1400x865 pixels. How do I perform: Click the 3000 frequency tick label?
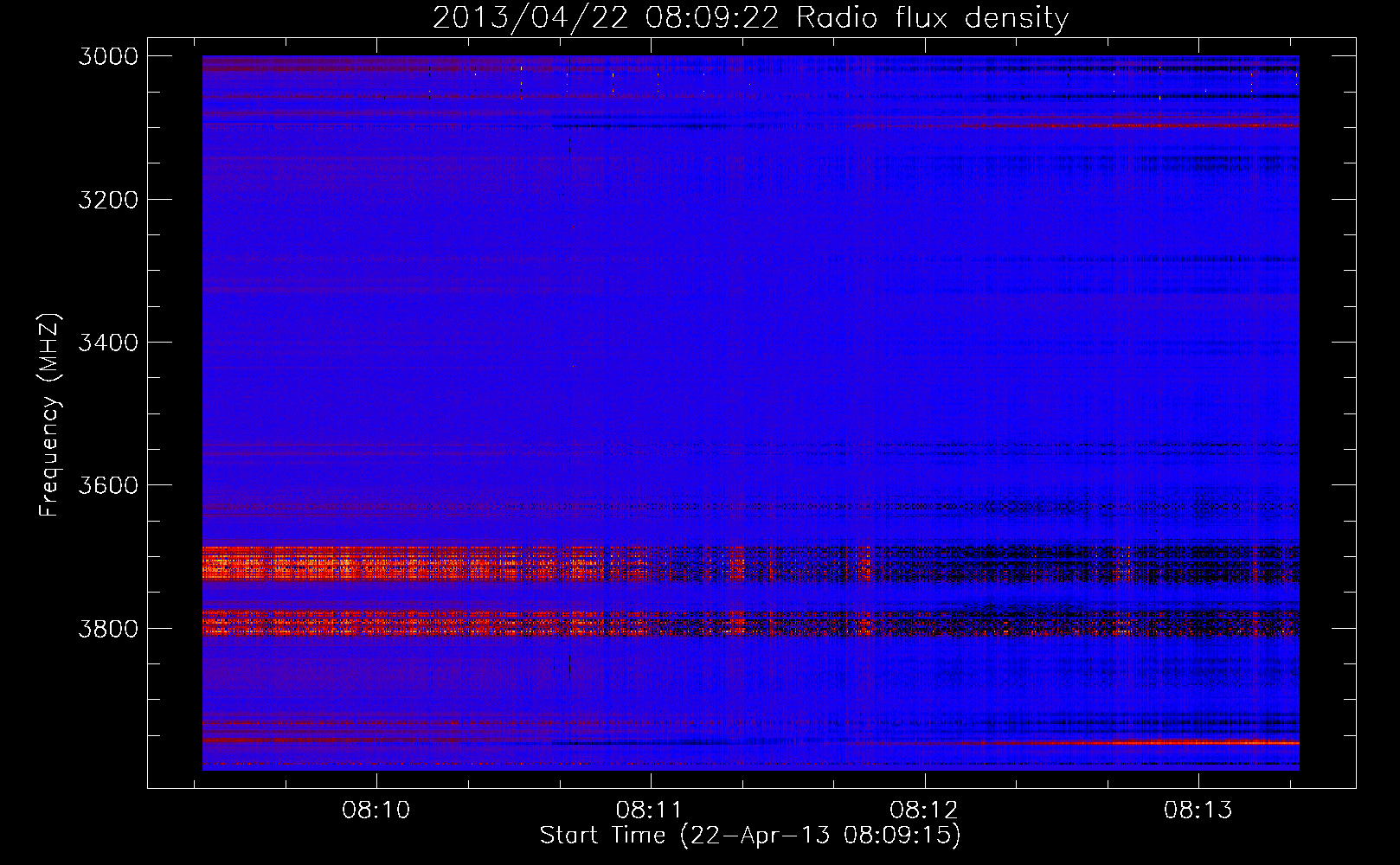(x=108, y=56)
